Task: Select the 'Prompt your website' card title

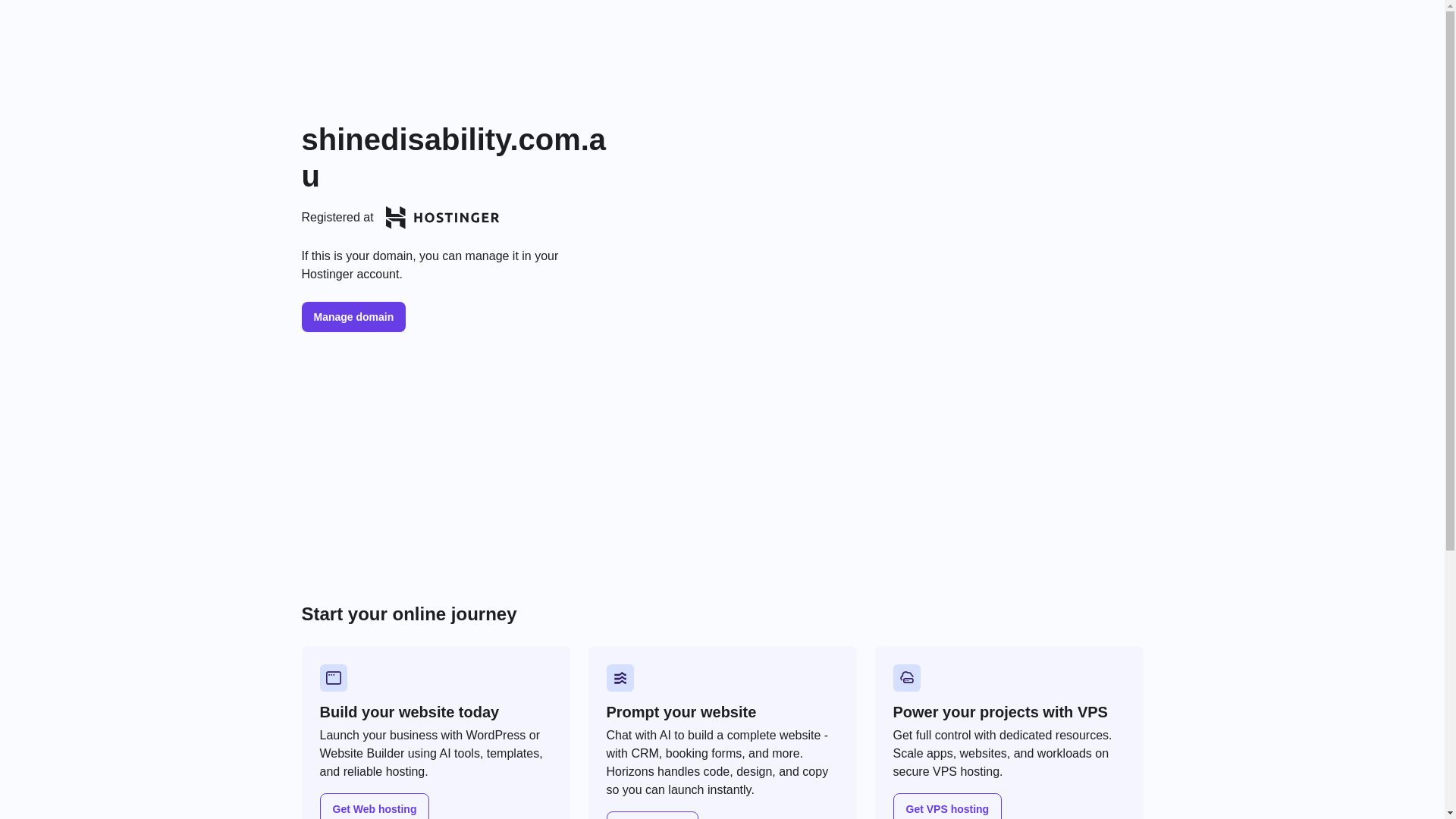Action: (681, 712)
